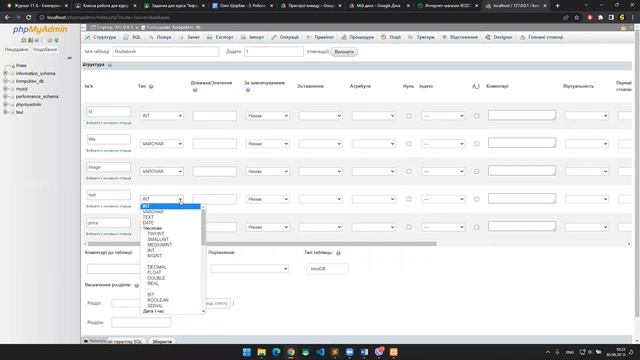Open Zoom app from taskbar
The height and width of the screenshot is (360, 640).
click(x=349, y=352)
